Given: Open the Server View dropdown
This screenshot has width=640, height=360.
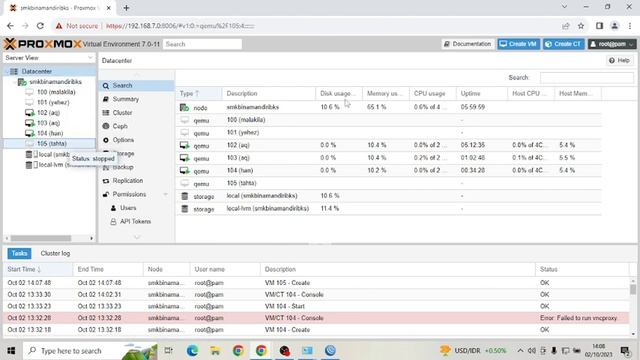Looking at the screenshot, I should pos(49,58).
